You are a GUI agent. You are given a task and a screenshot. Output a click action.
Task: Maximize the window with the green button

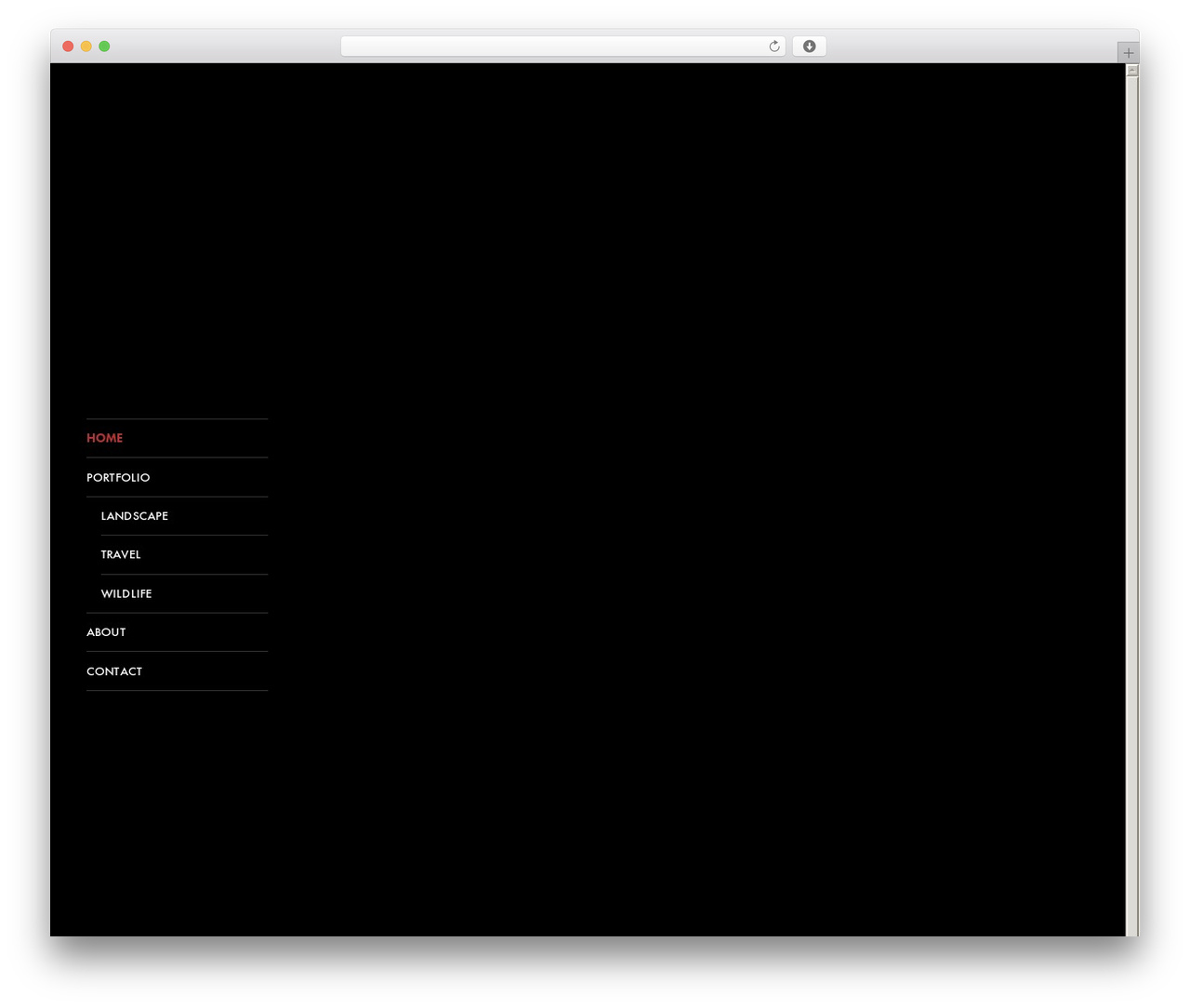104,46
